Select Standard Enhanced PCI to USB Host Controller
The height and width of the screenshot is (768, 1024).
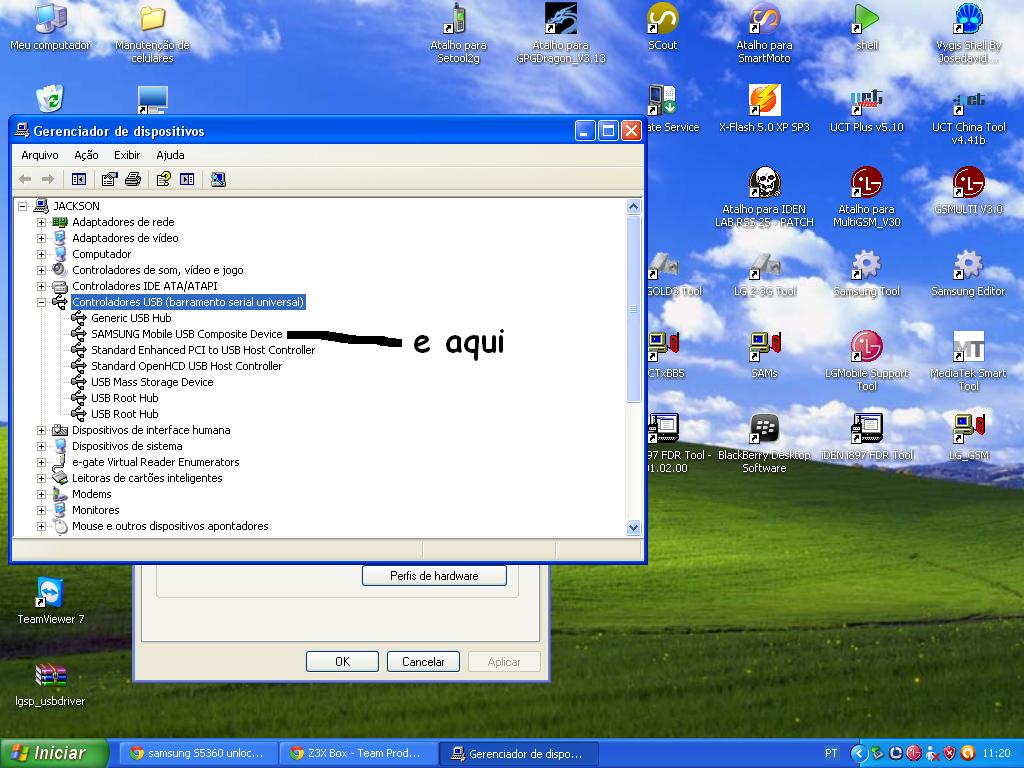coord(203,350)
